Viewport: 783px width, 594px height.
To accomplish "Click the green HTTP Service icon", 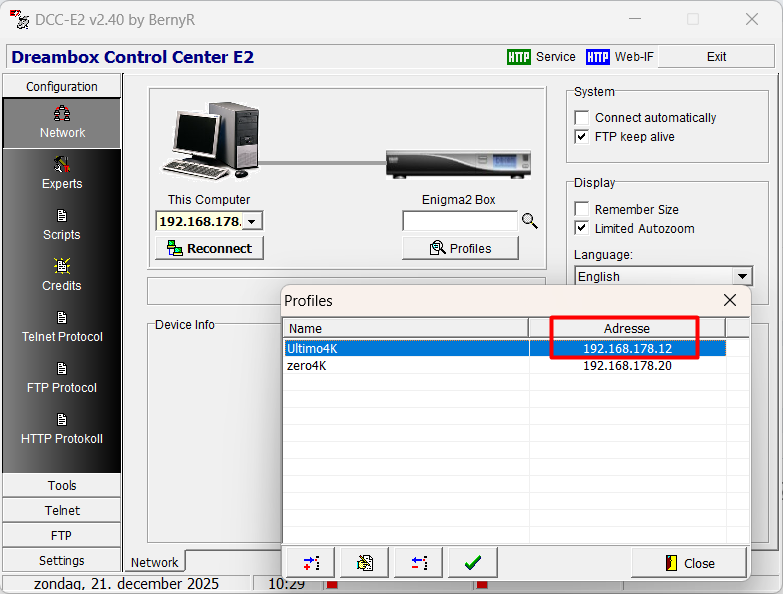I will 519,57.
